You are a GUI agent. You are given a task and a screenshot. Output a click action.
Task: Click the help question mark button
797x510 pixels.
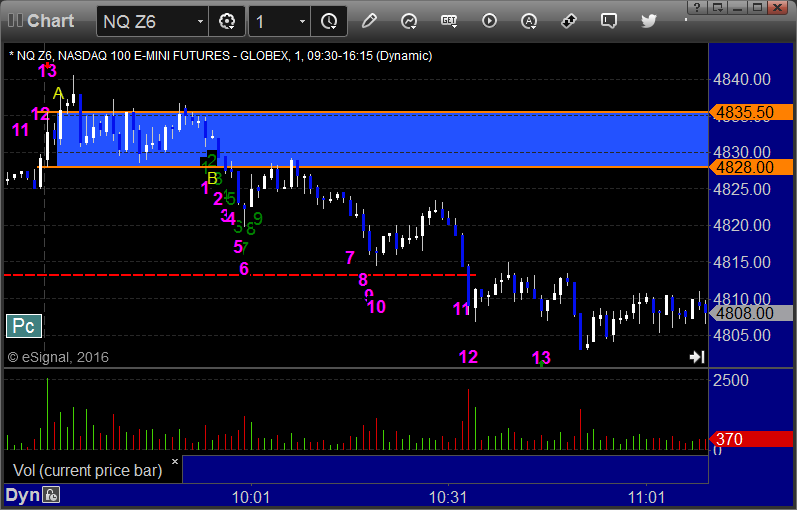tap(697, 7)
